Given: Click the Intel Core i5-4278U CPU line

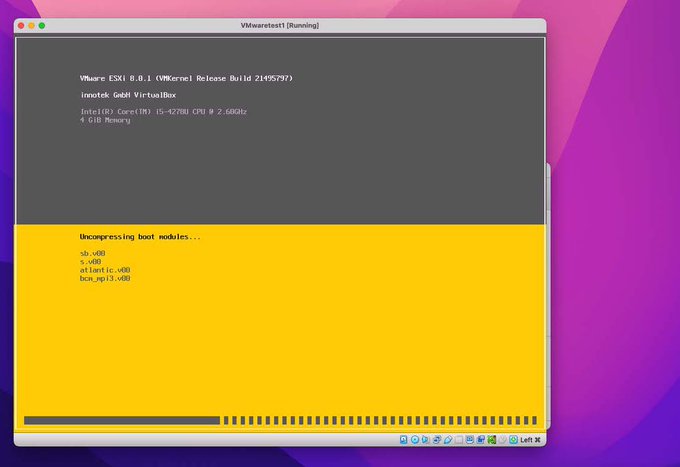Looking at the screenshot, I should pyautogui.click(x=163, y=111).
